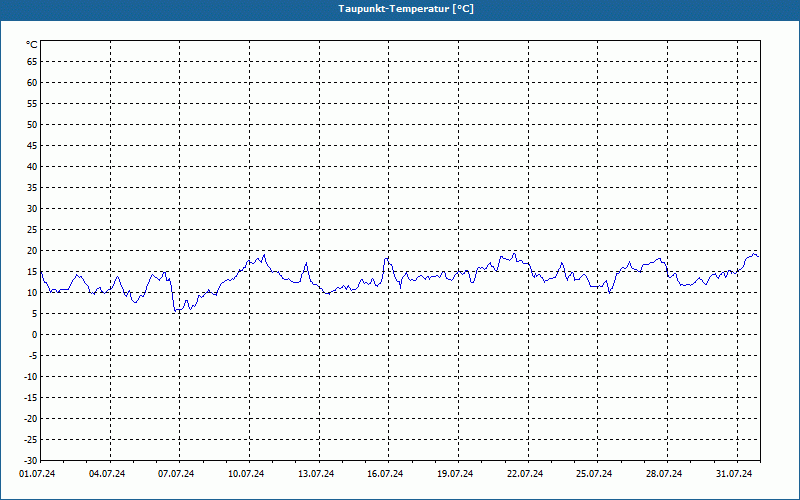Screen dimensions: 800x500
Task: Select the 22.07.24 date label
Action: 525,474
